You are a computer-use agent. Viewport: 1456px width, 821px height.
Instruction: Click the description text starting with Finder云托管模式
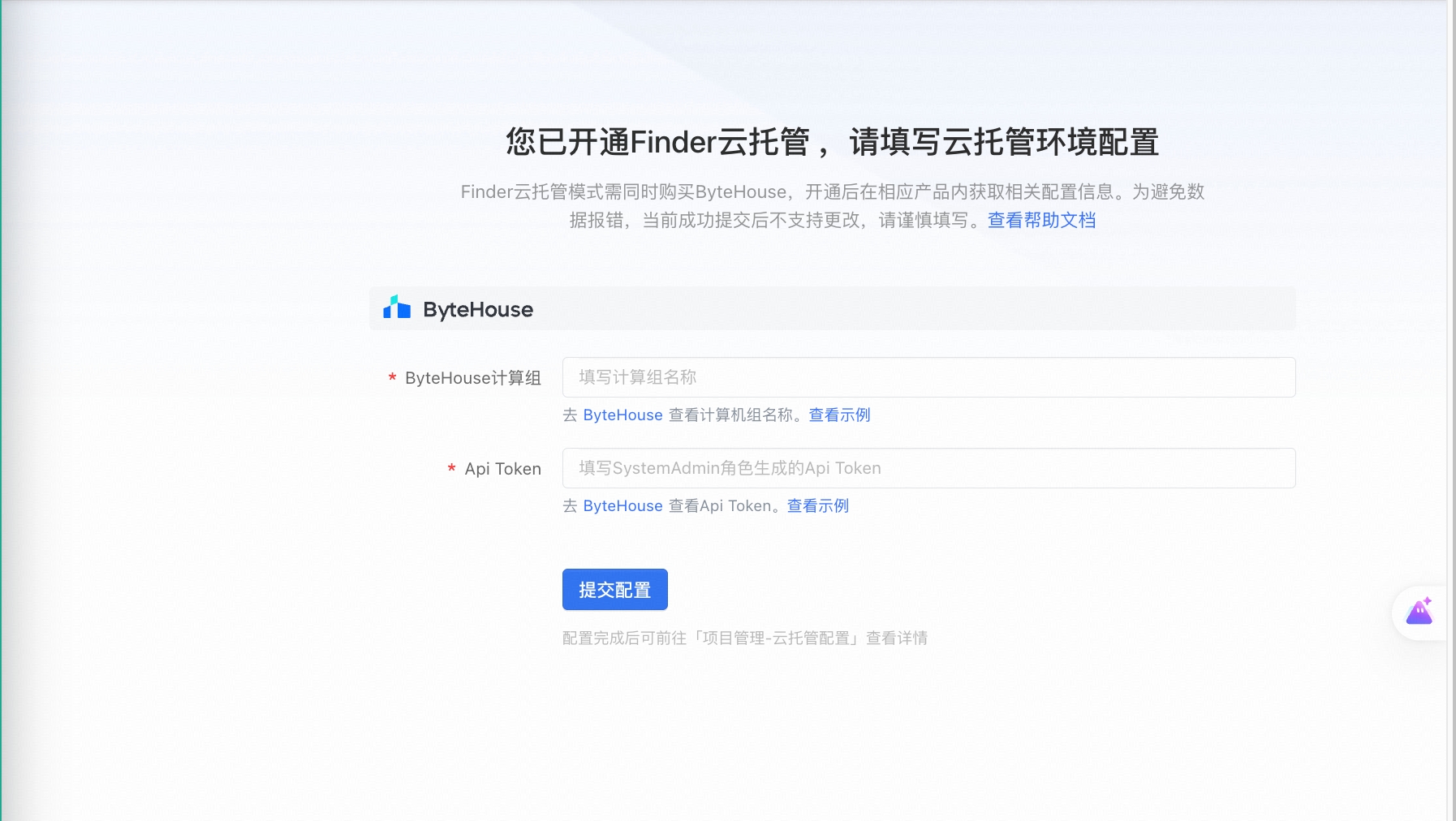click(x=833, y=206)
